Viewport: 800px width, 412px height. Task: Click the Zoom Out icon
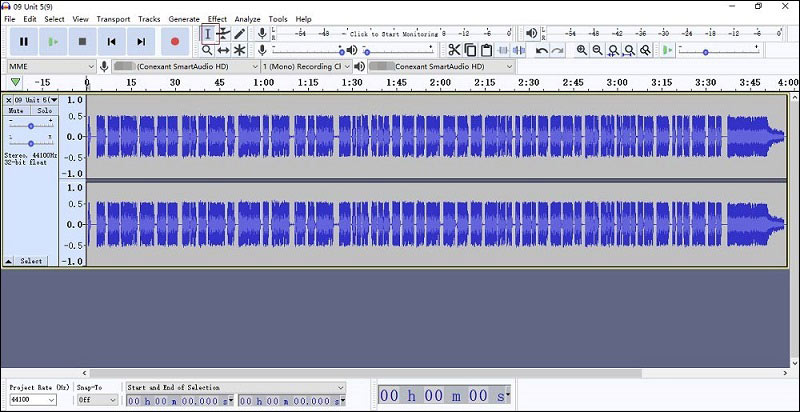(597, 50)
